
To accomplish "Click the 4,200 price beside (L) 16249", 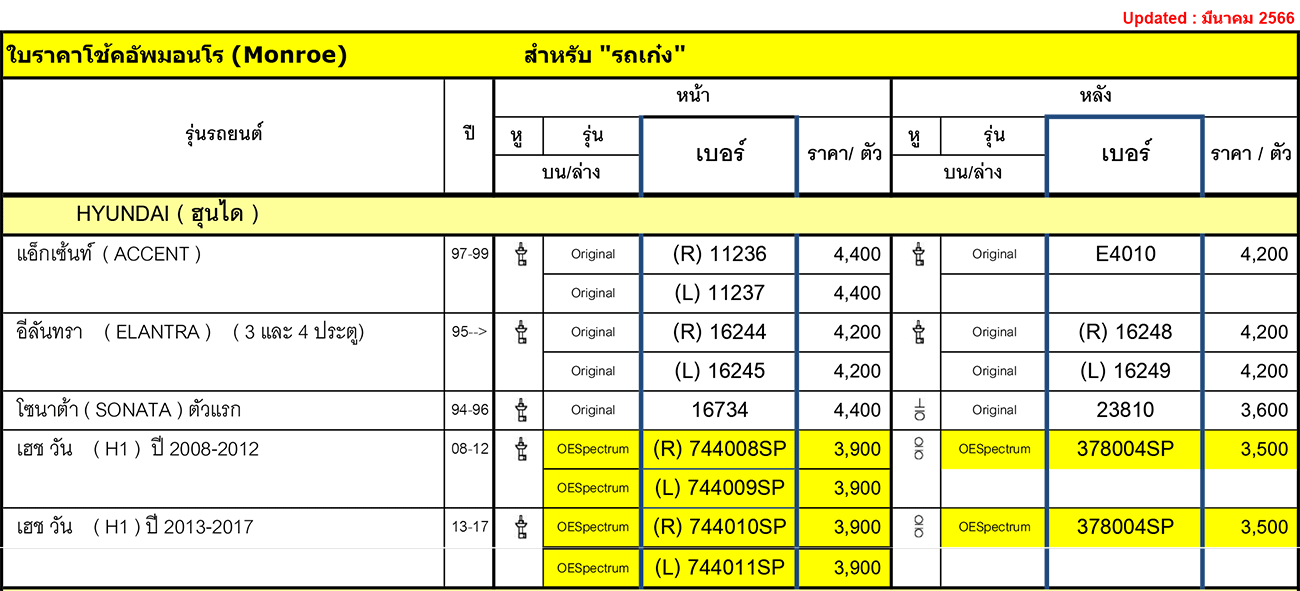I will tap(1265, 371).
